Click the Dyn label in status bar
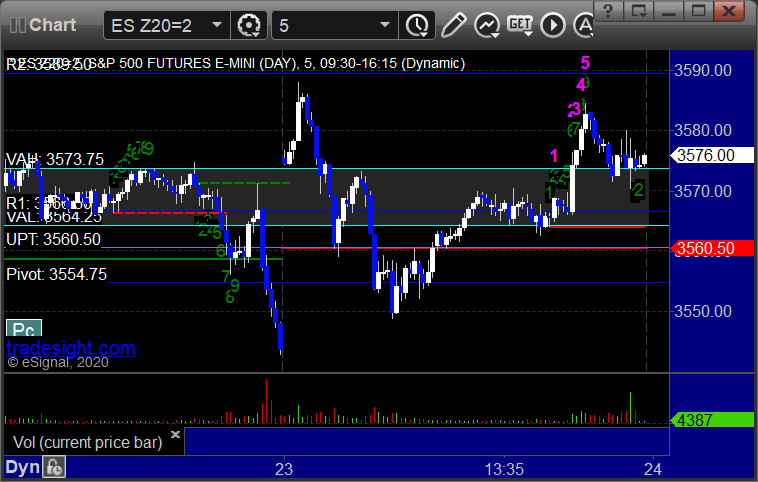Image resolution: width=758 pixels, height=482 pixels. (x=22, y=467)
